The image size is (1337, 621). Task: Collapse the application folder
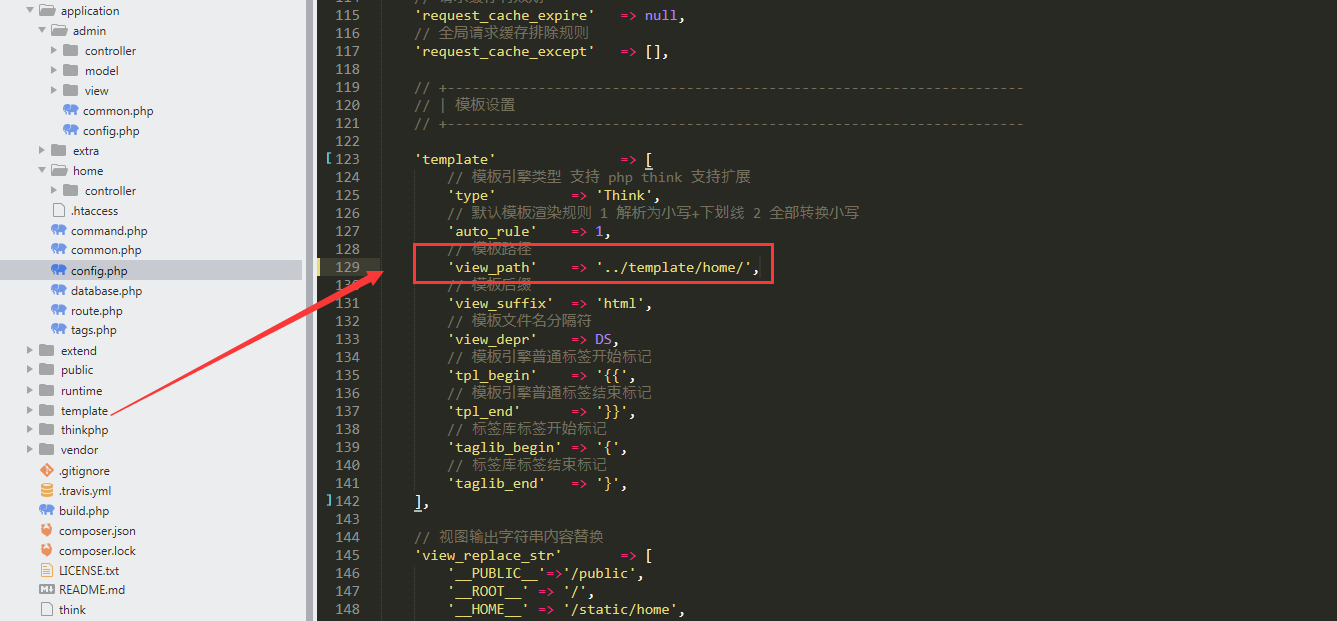coord(29,10)
